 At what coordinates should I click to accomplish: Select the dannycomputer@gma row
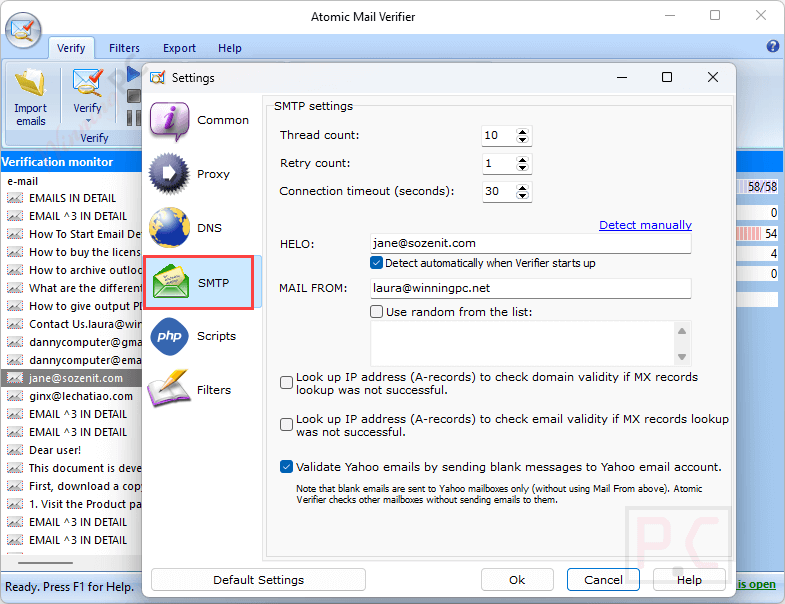coord(72,342)
